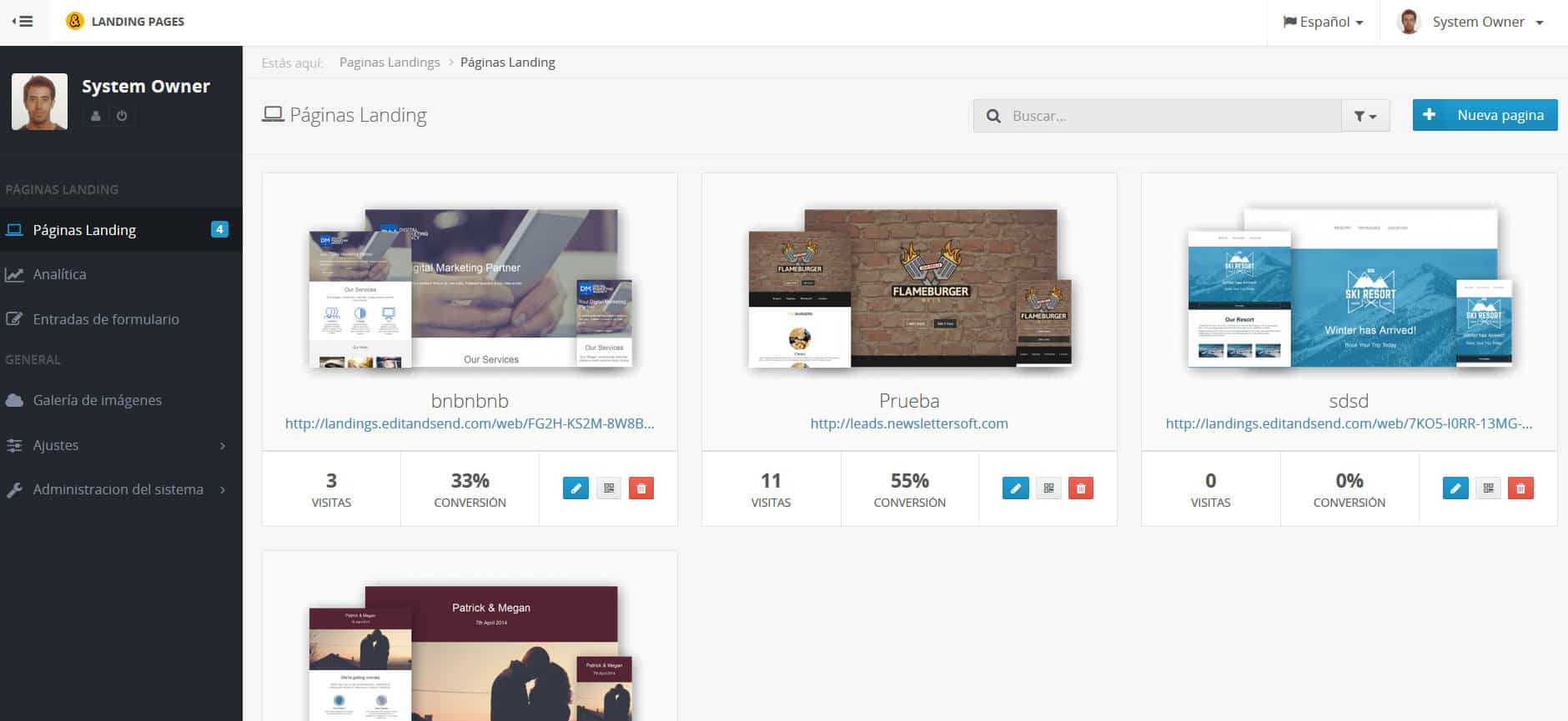Click the Paginas Landings breadcrumb link
Image resolution: width=1568 pixels, height=721 pixels.
(x=389, y=63)
